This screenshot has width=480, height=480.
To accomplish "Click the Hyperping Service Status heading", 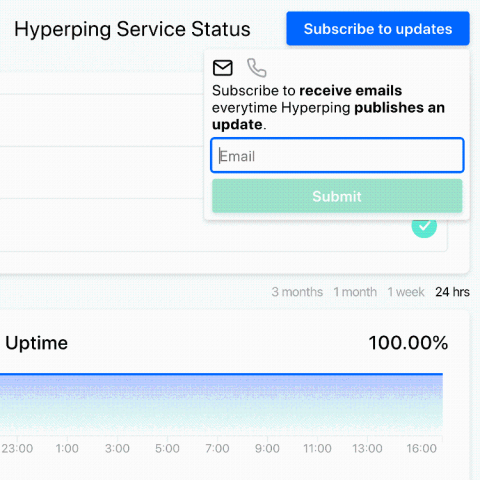I will (x=132, y=29).
